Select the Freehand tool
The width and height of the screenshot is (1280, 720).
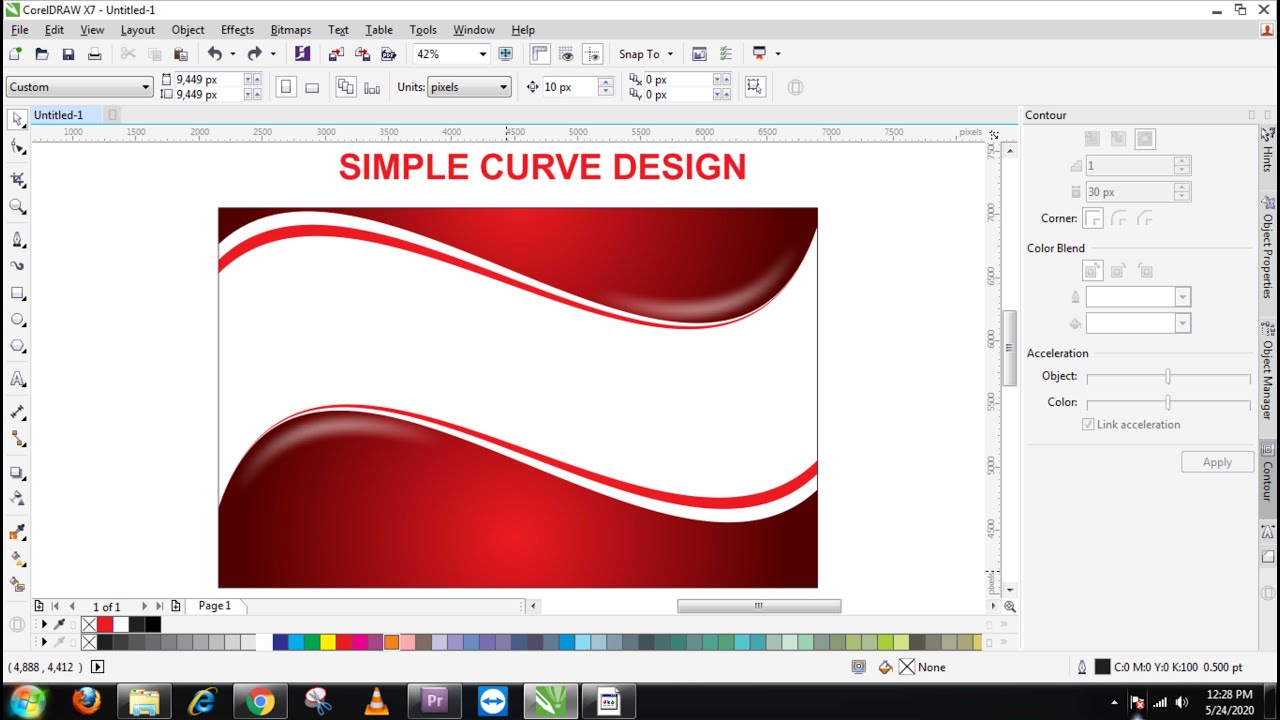[x=17, y=240]
